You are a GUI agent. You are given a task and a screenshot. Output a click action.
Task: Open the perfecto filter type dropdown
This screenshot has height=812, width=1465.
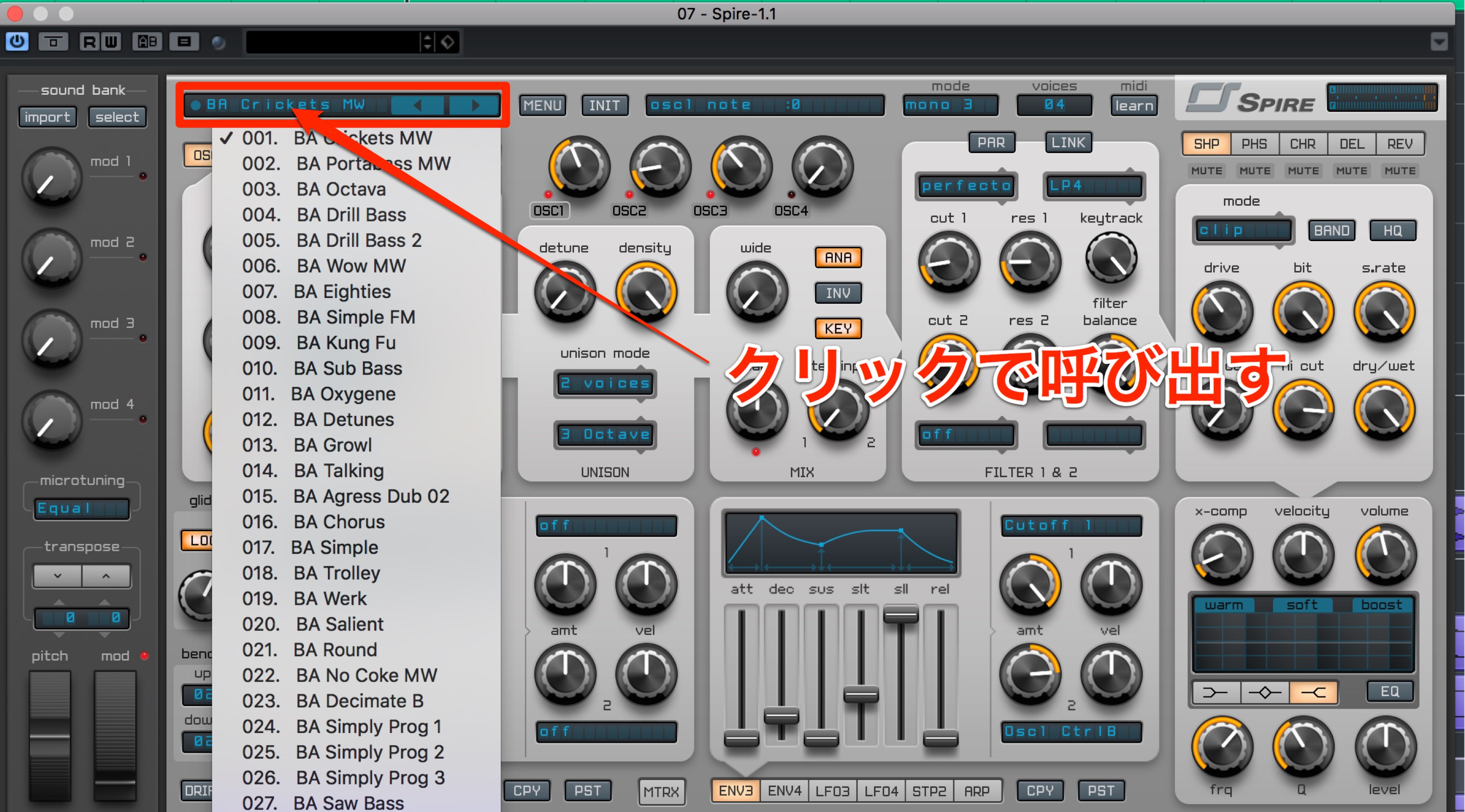pyautogui.click(x=966, y=186)
